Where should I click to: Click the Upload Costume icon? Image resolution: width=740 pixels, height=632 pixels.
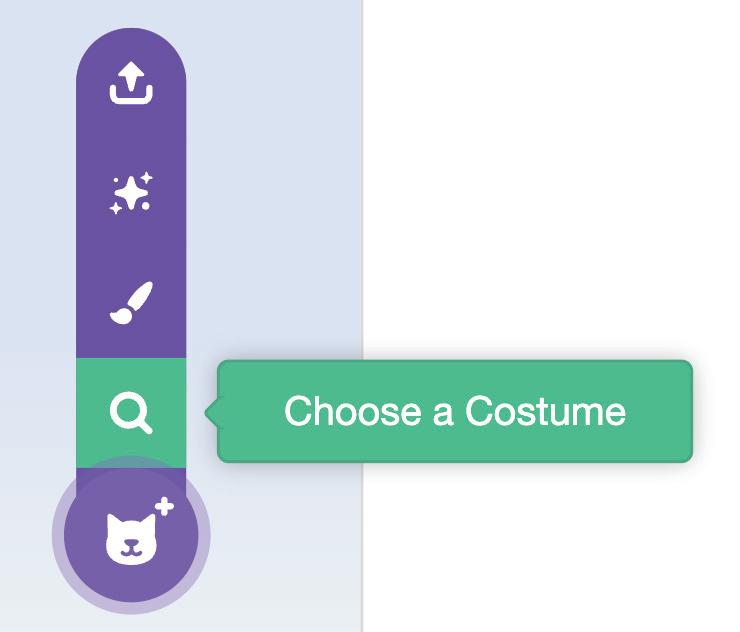click(131, 84)
